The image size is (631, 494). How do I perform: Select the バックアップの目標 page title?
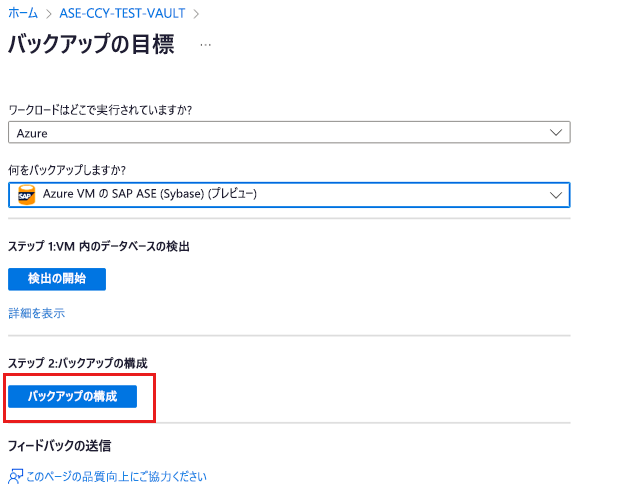(91, 44)
